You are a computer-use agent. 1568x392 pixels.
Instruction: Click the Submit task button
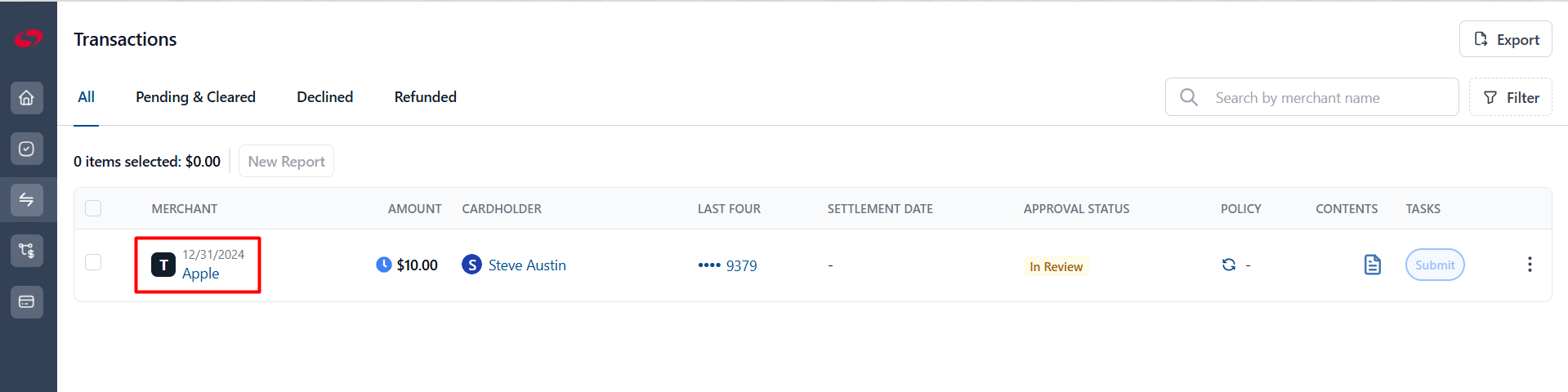tap(1435, 265)
